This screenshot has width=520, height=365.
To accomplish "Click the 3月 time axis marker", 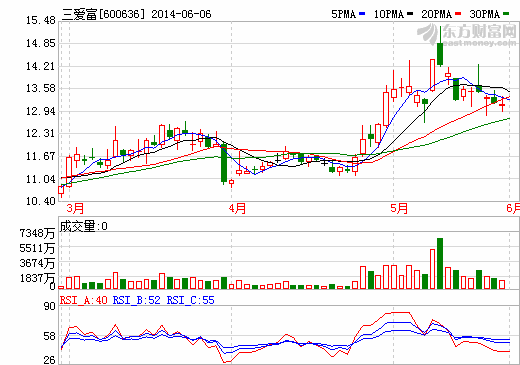I will [75, 209].
